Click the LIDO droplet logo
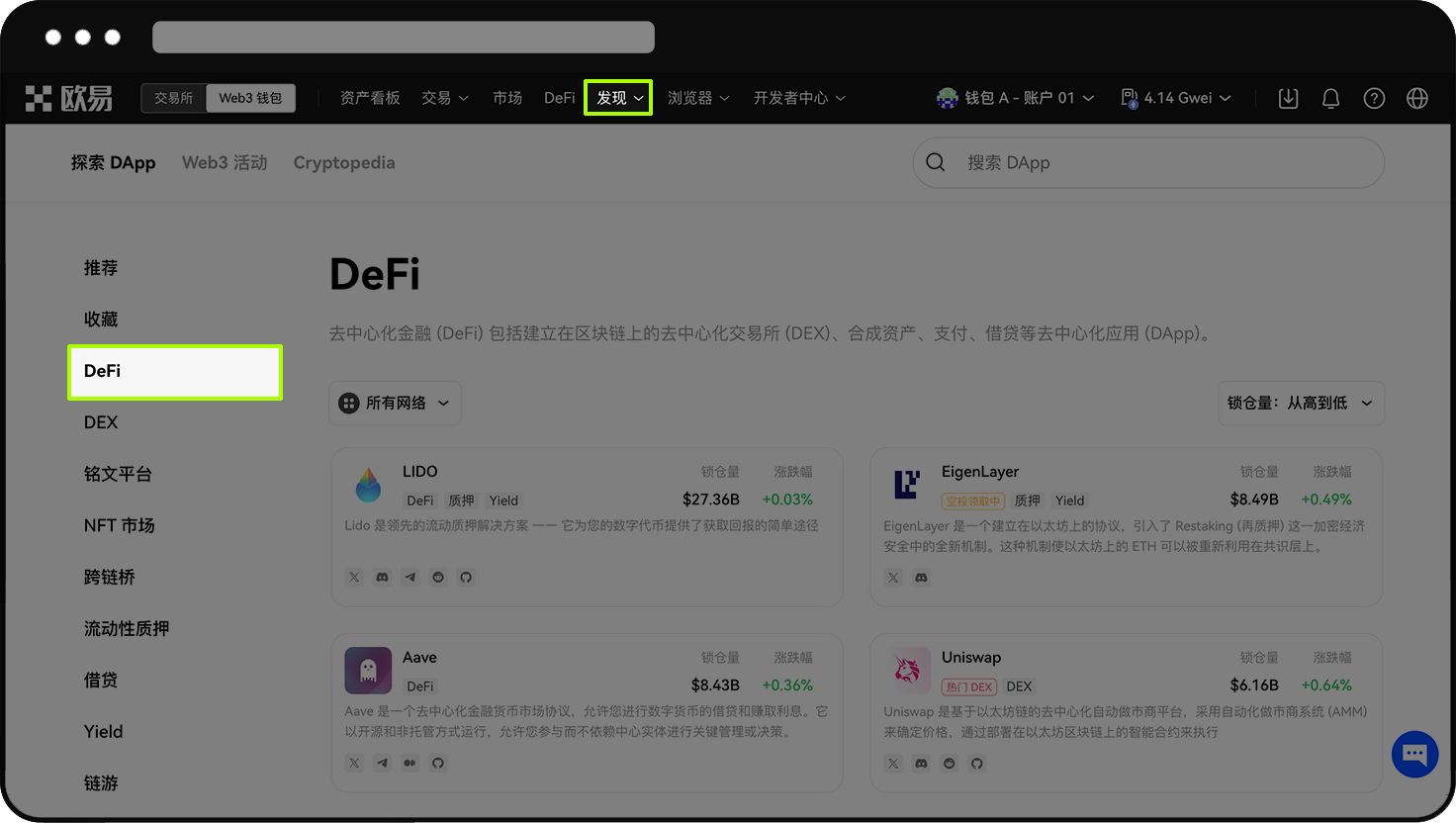 368,485
